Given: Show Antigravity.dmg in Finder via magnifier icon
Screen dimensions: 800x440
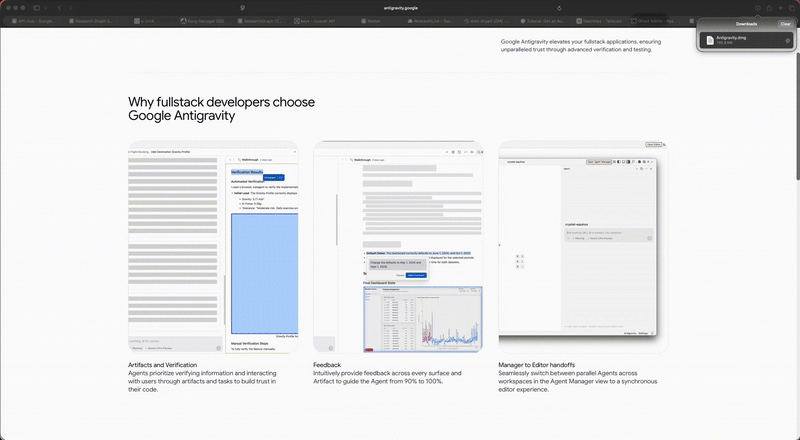Looking at the screenshot, I should 788,40.
